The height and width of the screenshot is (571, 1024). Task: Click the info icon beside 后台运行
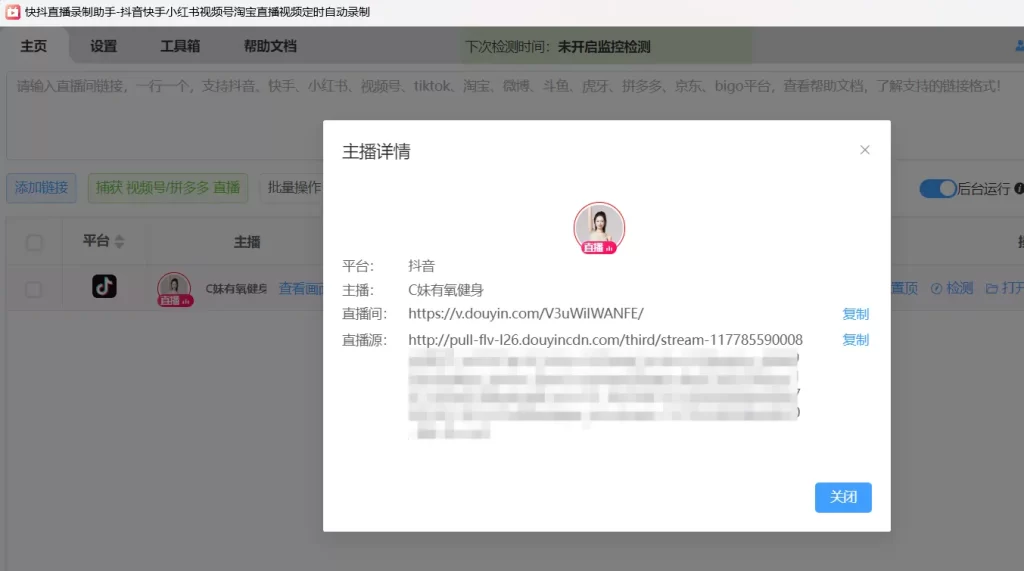(x=1018, y=189)
